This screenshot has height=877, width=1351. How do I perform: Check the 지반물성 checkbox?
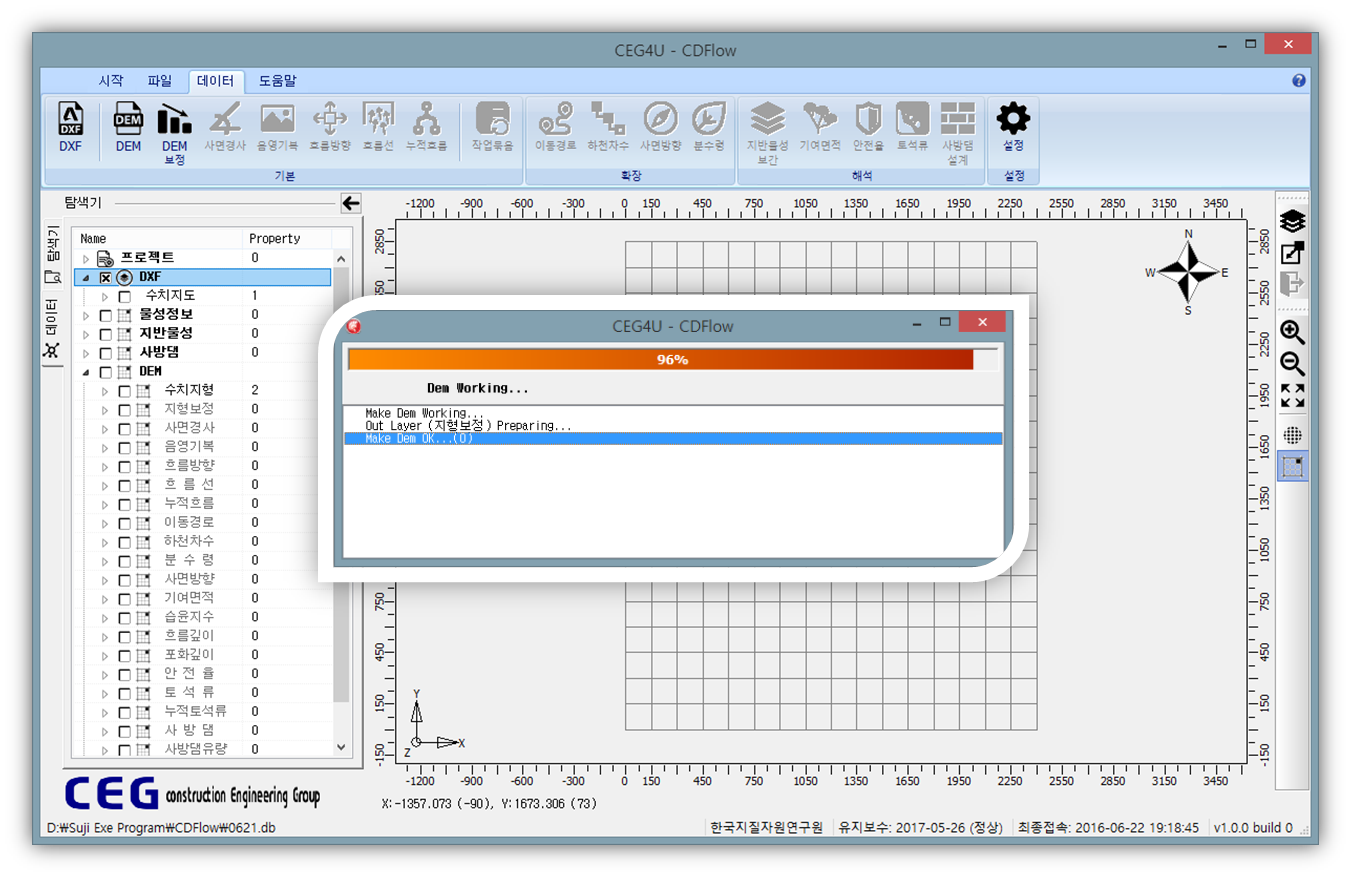[106, 333]
